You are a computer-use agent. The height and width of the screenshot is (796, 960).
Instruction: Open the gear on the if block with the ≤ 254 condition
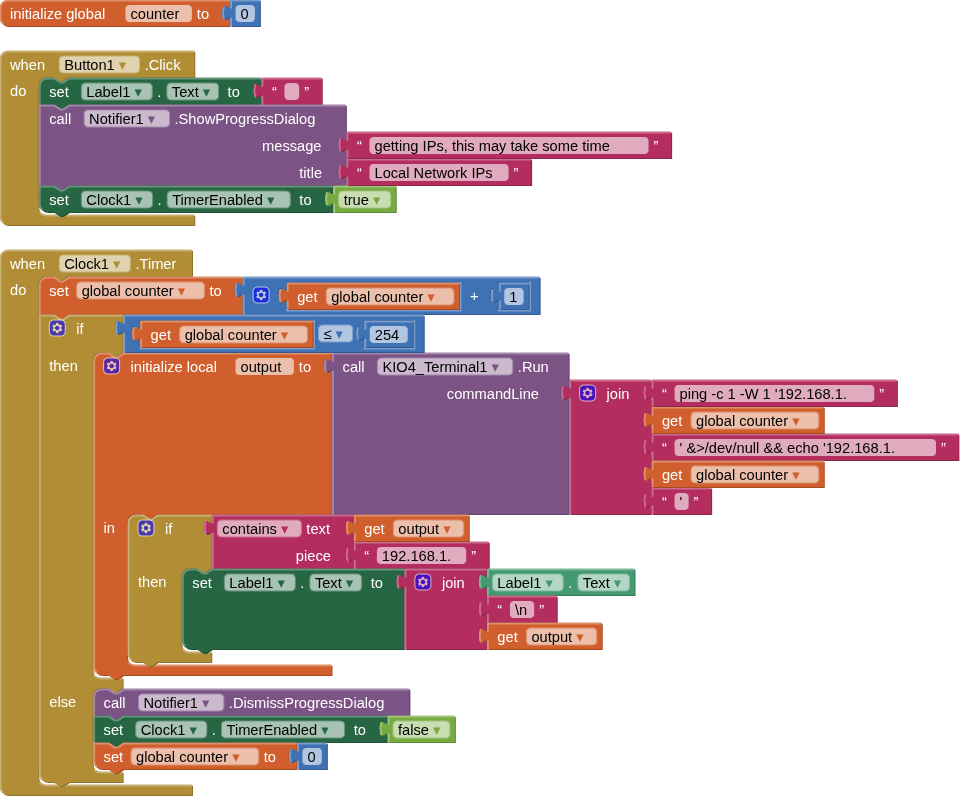[57, 328]
